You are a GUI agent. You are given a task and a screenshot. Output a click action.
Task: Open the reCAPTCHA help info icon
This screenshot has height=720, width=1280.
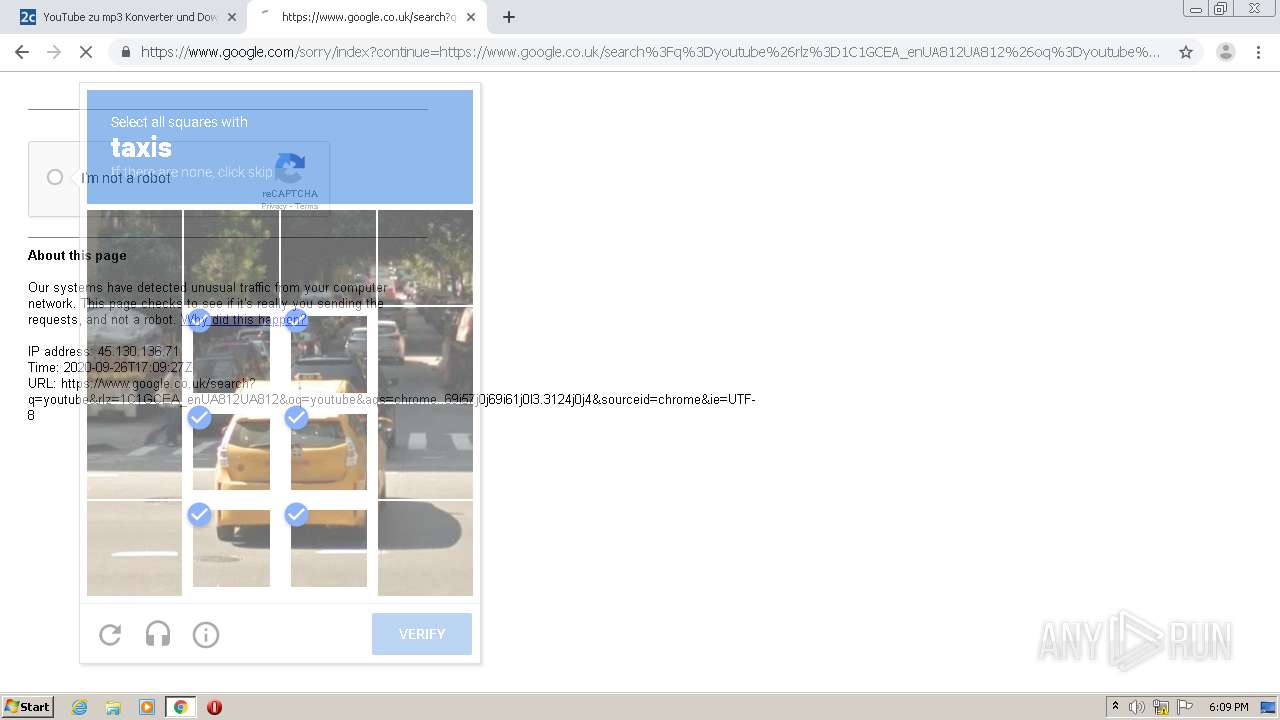(x=206, y=634)
